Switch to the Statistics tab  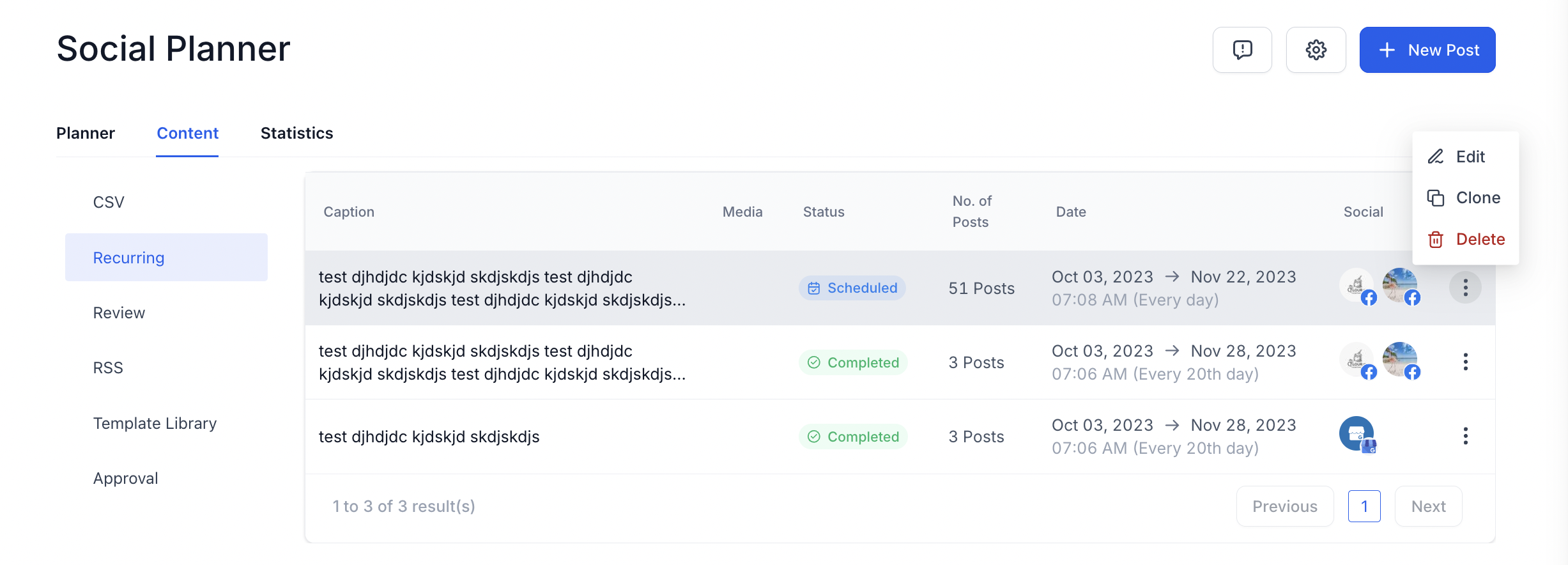click(296, 133)
